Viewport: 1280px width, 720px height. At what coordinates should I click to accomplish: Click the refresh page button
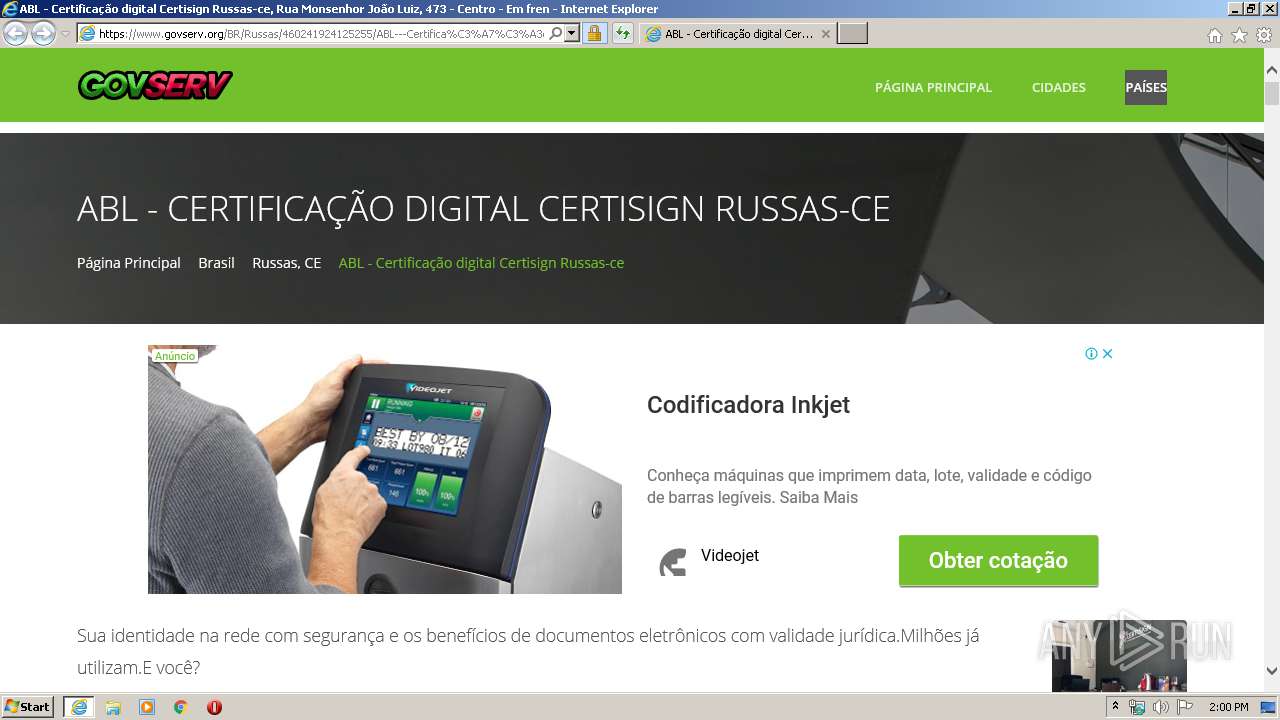click(623, 33)
